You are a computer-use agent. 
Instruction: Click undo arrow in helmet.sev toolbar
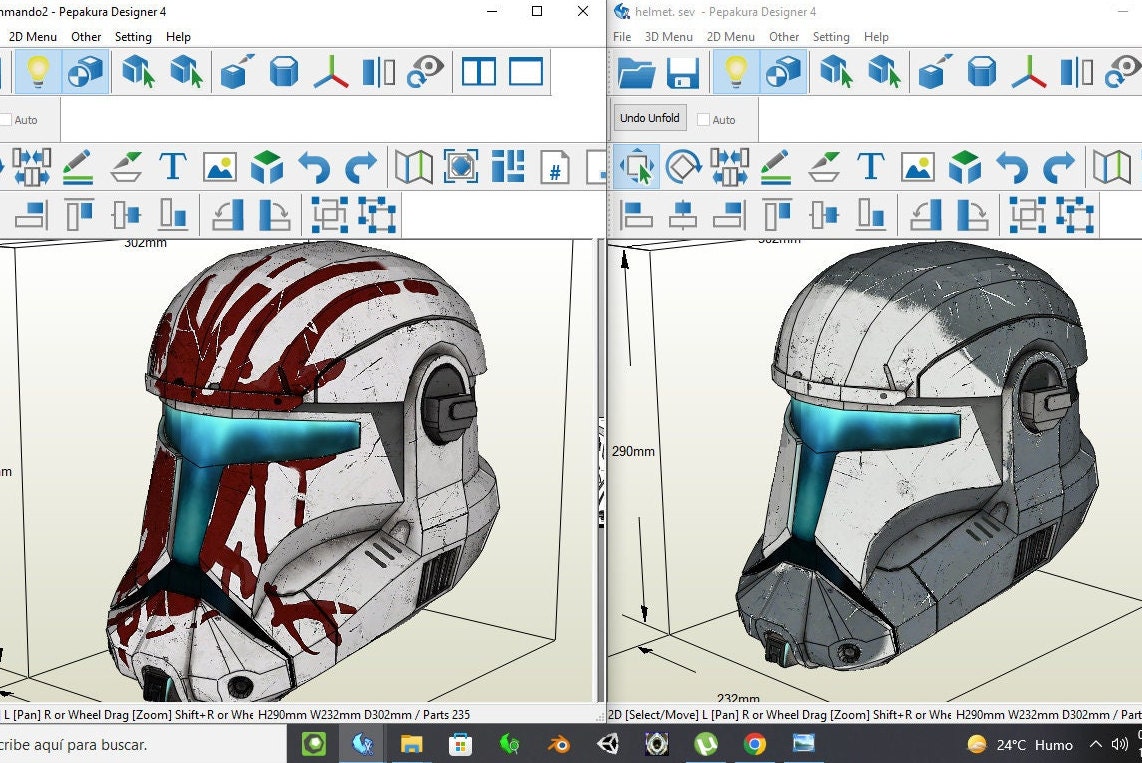click(x=1012, y=167)
